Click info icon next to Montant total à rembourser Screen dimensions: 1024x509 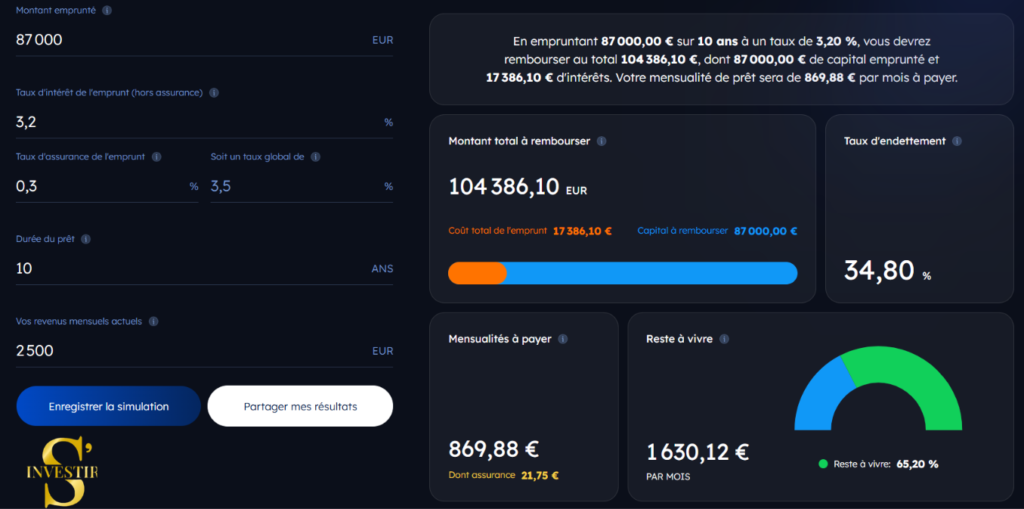tap(601, 141)
